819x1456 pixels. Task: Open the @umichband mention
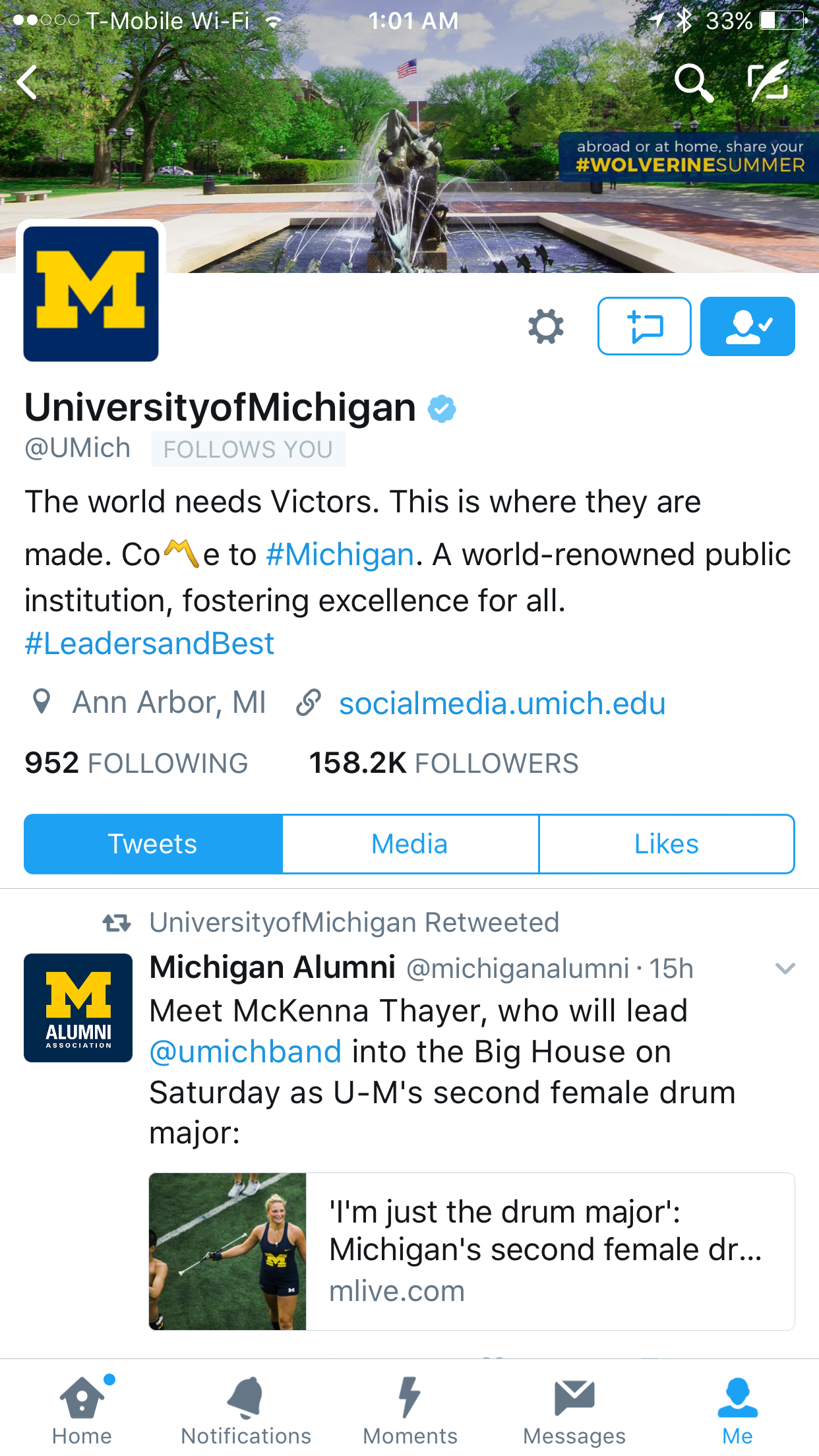click(245, 1052)
